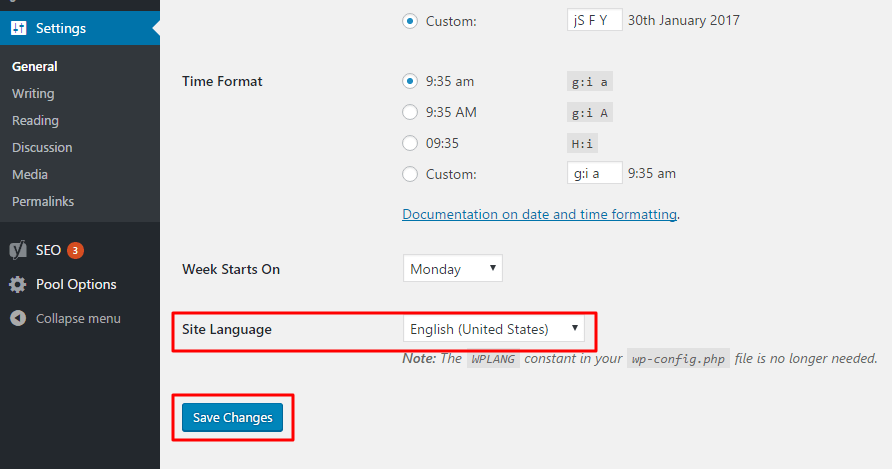892x469 pixels.
Task: Go to Permalinks settings
Action: click(x=43, y=201)
